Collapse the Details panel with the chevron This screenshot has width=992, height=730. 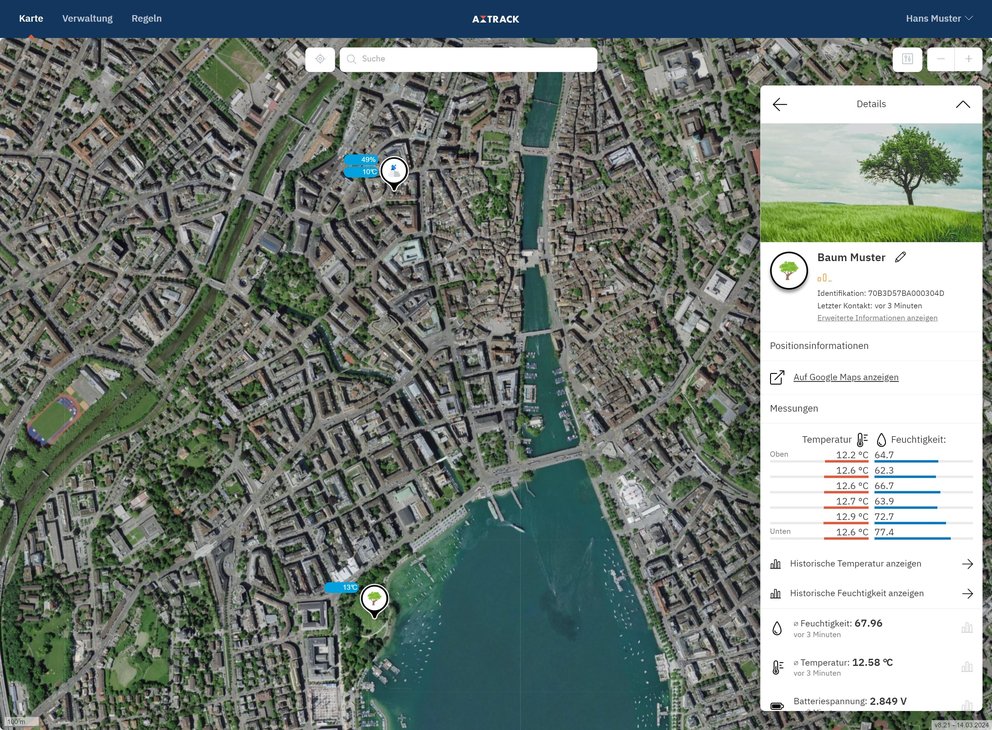[x=963, y=103]
